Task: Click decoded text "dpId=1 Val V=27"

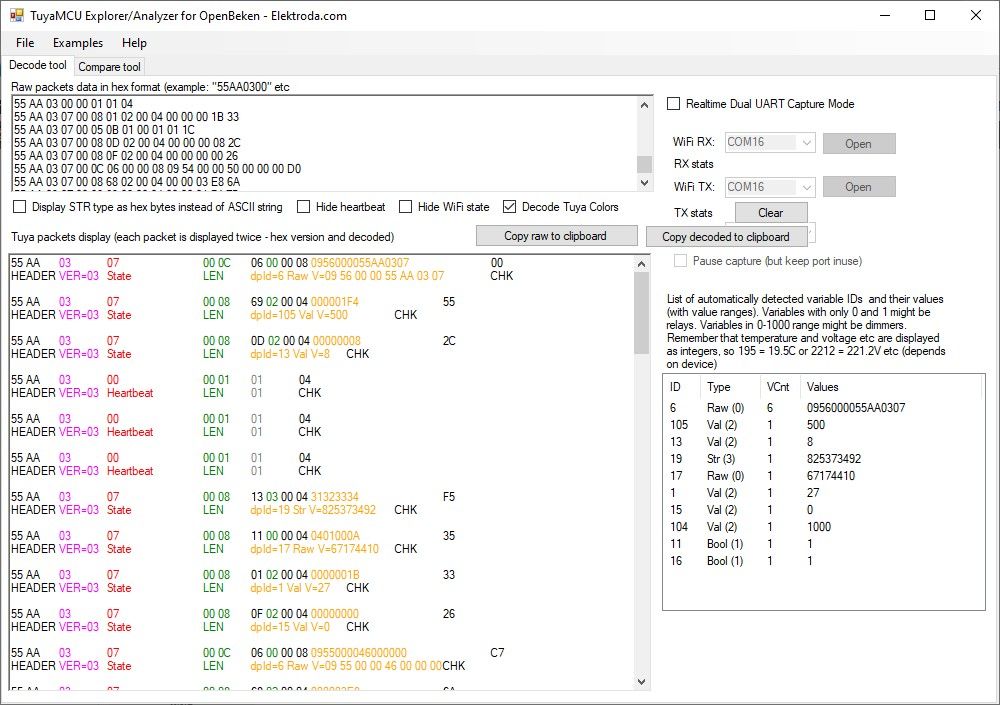Action: pyautogui.click(x=290, y=588)
